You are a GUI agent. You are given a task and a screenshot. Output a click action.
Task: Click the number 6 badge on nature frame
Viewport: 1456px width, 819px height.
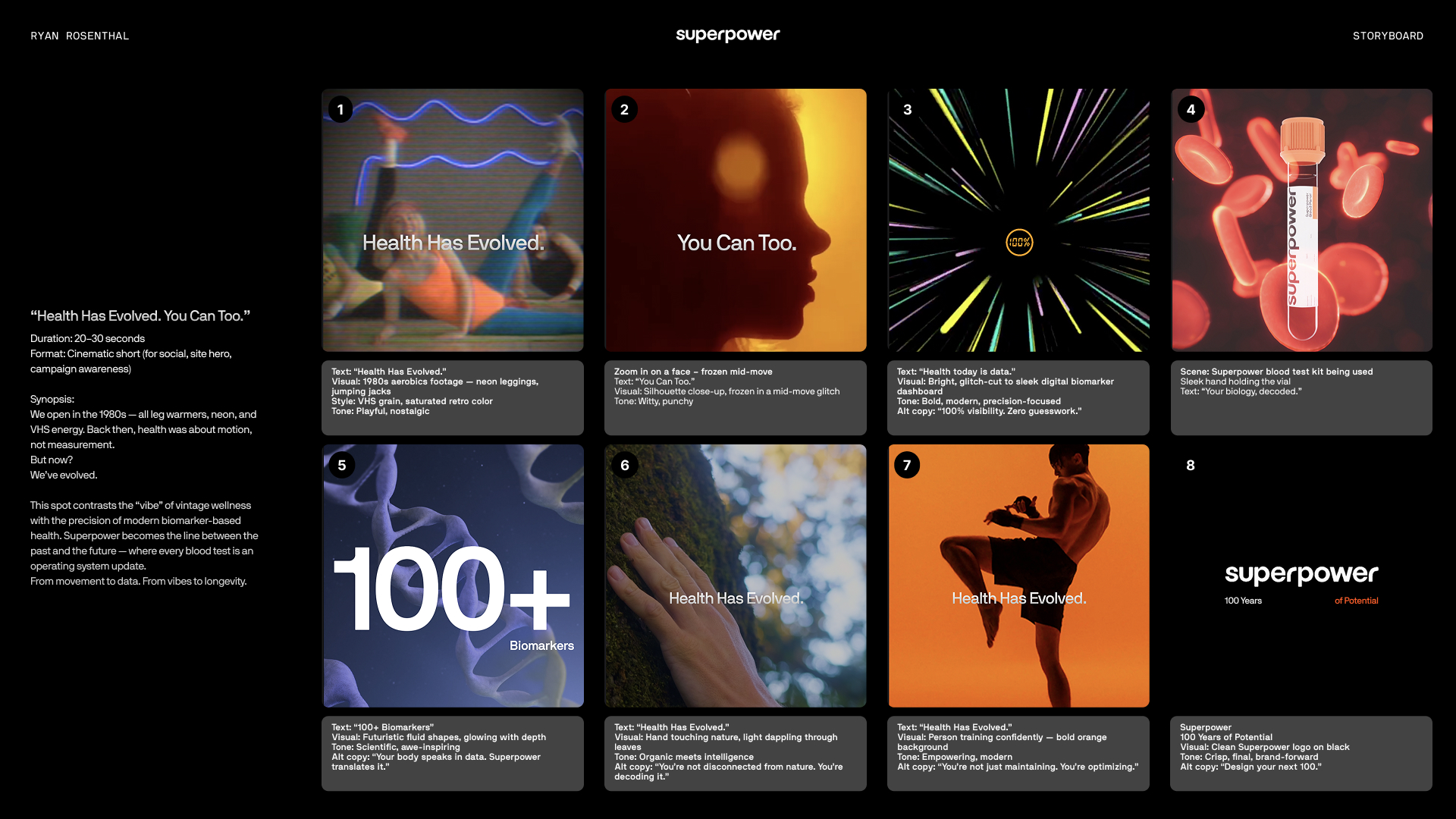(x=625, y=466)
